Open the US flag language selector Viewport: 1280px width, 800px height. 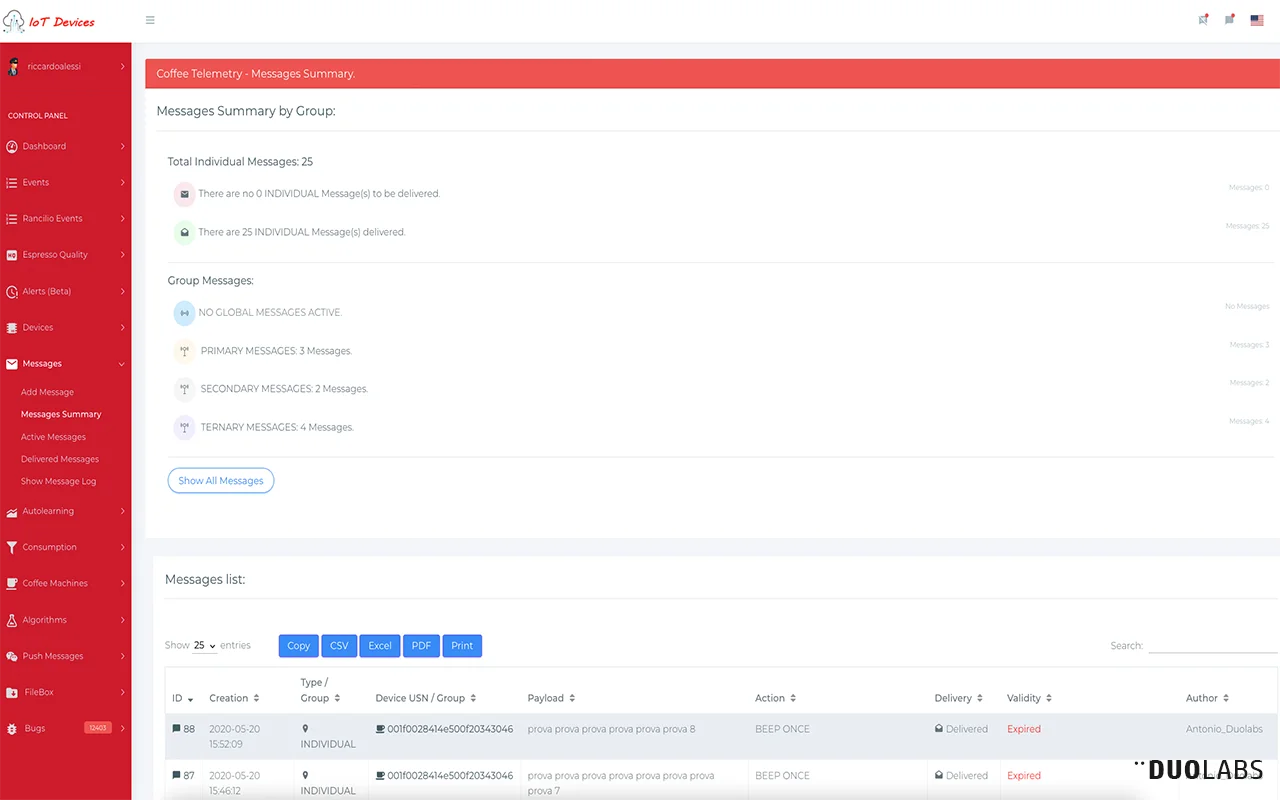click(x=1257, y=20)
